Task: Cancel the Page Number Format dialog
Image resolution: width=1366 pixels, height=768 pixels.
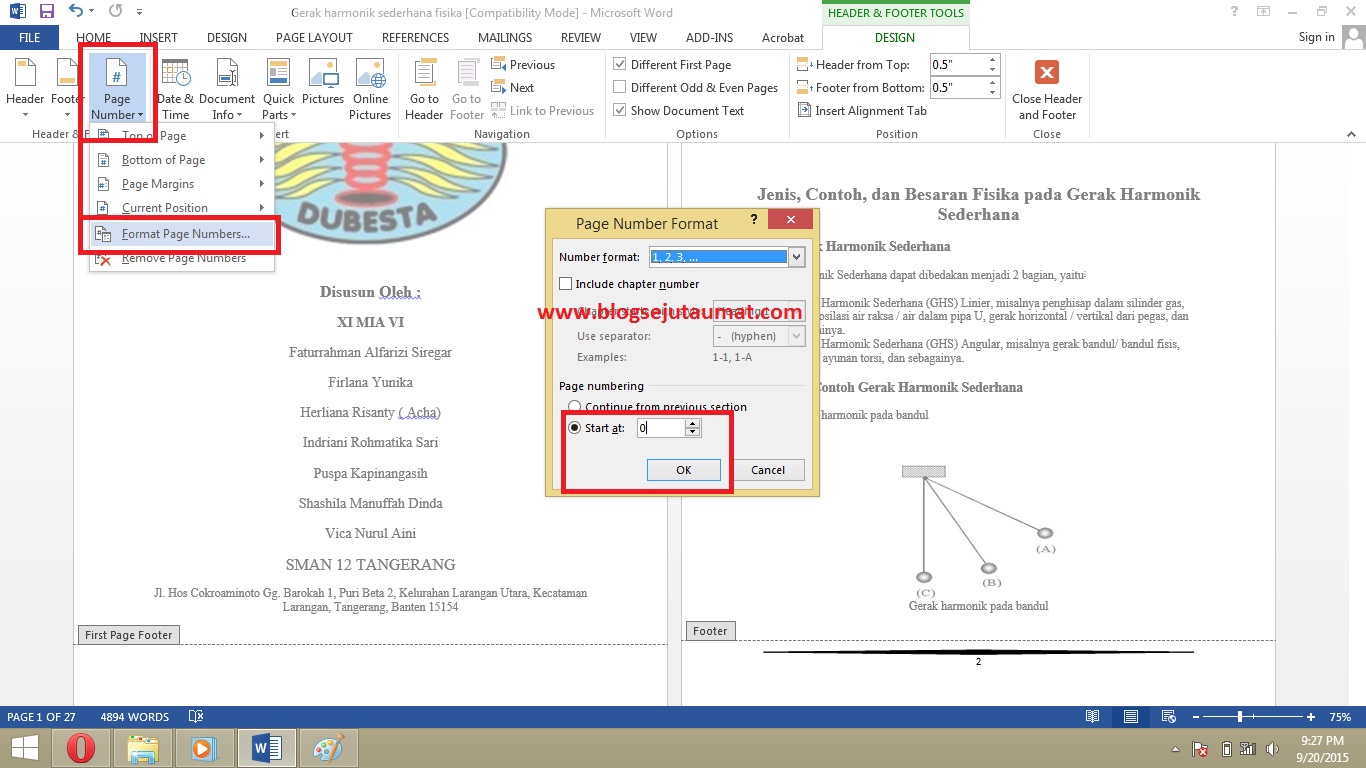Action: (x=768, y=470)
